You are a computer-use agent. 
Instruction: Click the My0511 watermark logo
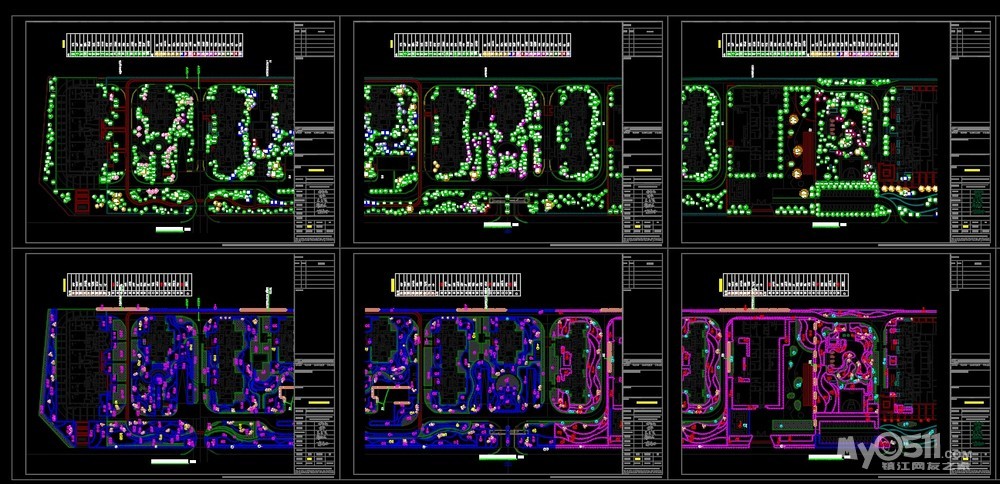click(906, 450)
